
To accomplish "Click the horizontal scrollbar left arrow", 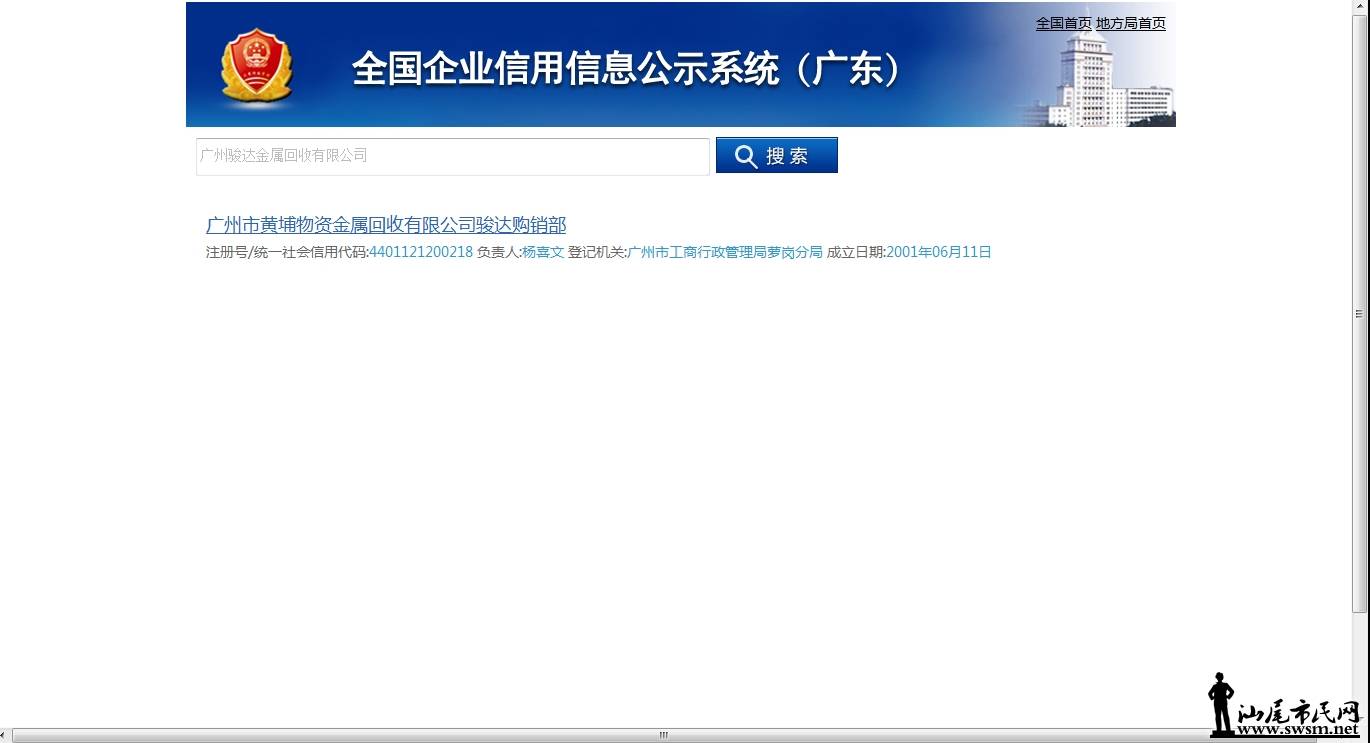I will pos(6,736).
